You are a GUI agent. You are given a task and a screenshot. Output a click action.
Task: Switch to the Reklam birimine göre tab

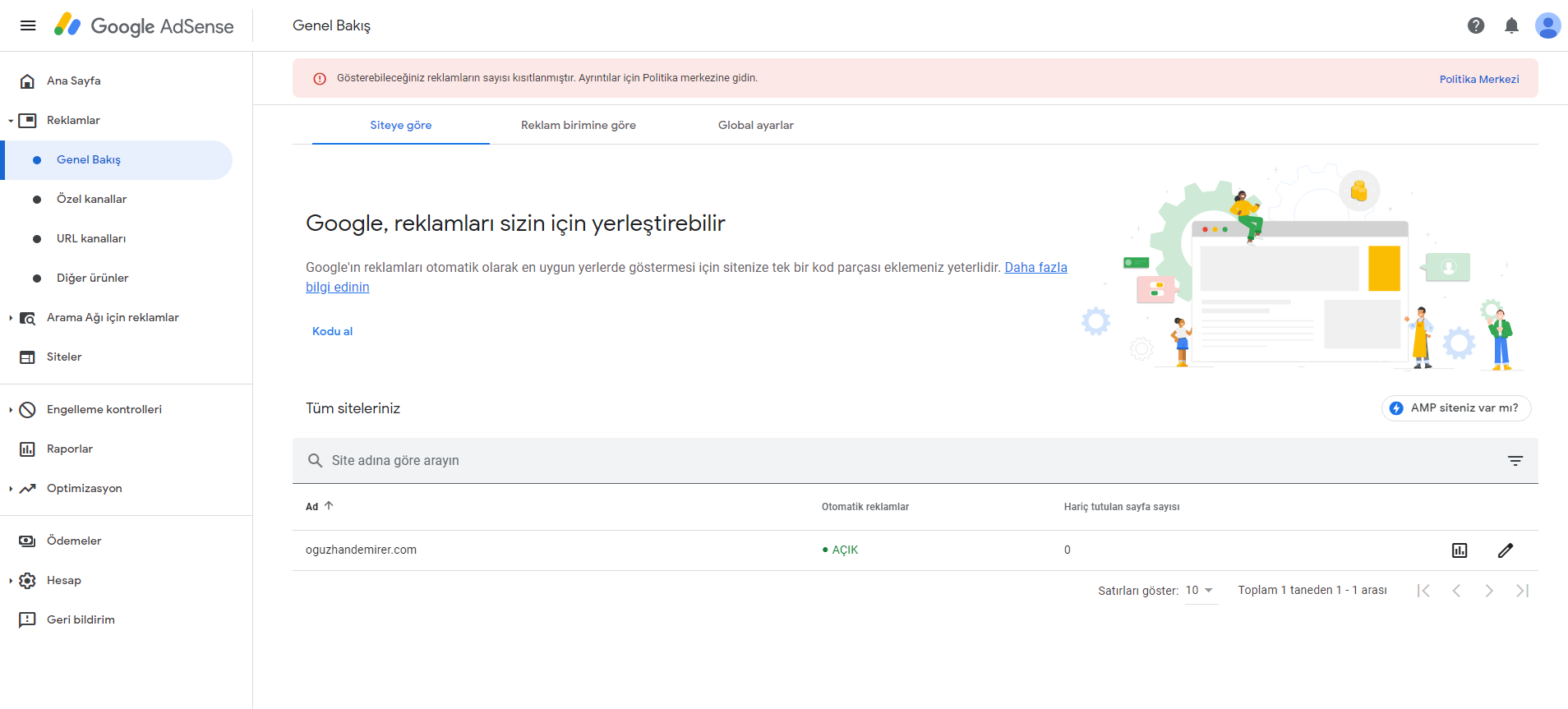click(579, 125)
